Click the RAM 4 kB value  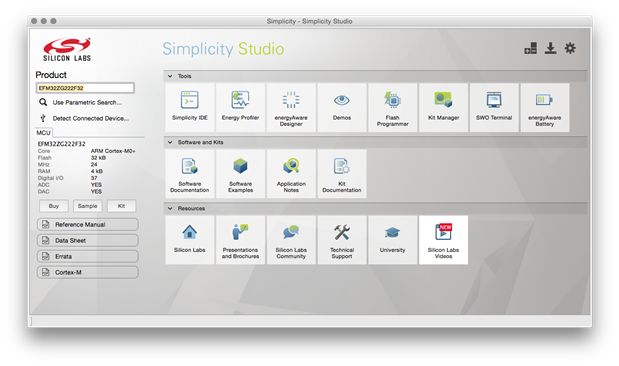tap(97, 171)
